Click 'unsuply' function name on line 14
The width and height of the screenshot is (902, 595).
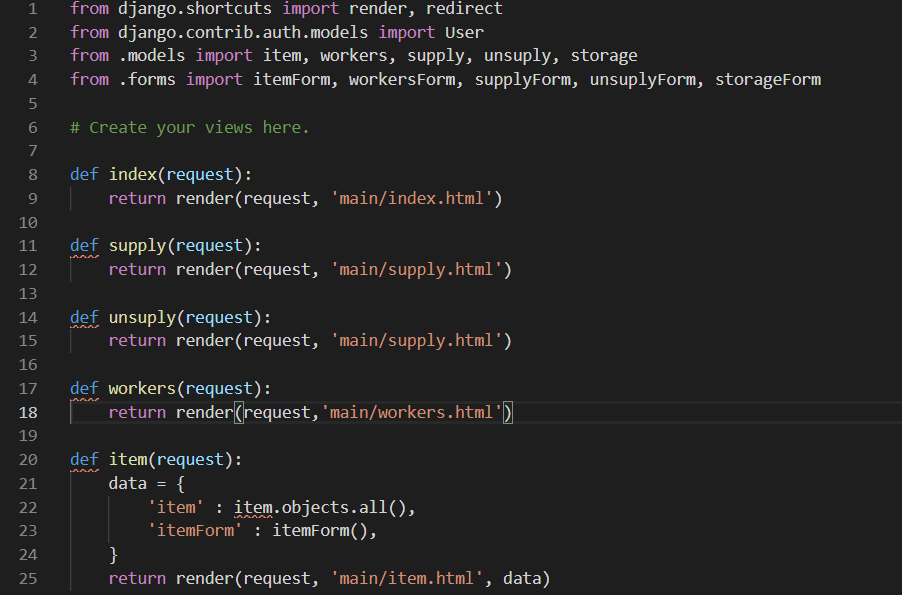tap(142, 317)
